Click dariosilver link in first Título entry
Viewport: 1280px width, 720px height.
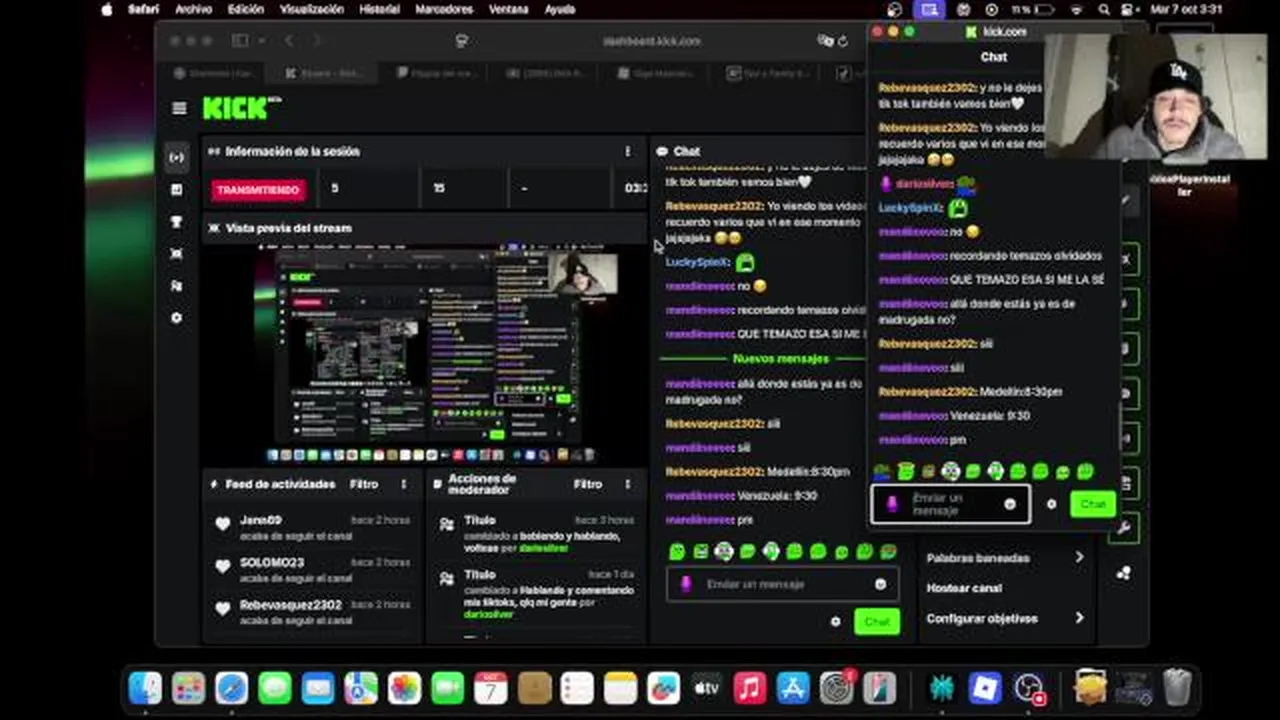click(x=545, y=548)
